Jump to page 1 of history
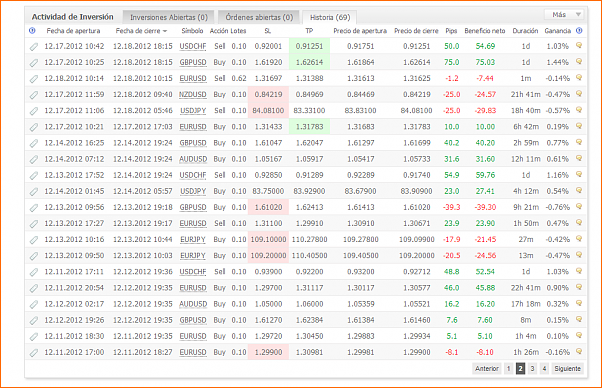602x388 pixels. coord(508,368)
